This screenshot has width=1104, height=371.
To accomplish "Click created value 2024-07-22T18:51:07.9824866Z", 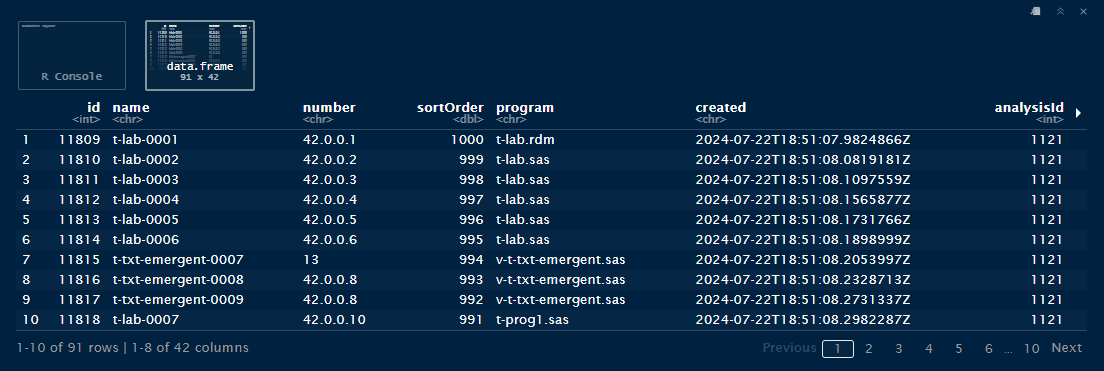I will [x=803, y=140].
